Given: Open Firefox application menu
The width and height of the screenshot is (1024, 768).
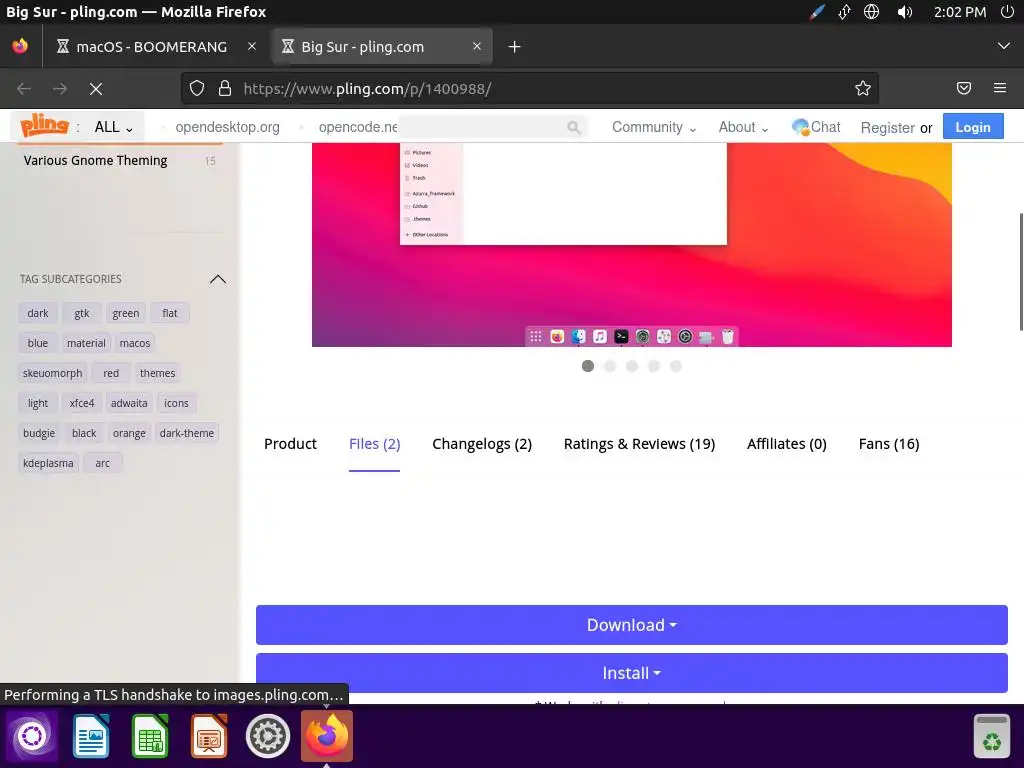Looking at the screenshot, I should tap(1000, 88).
